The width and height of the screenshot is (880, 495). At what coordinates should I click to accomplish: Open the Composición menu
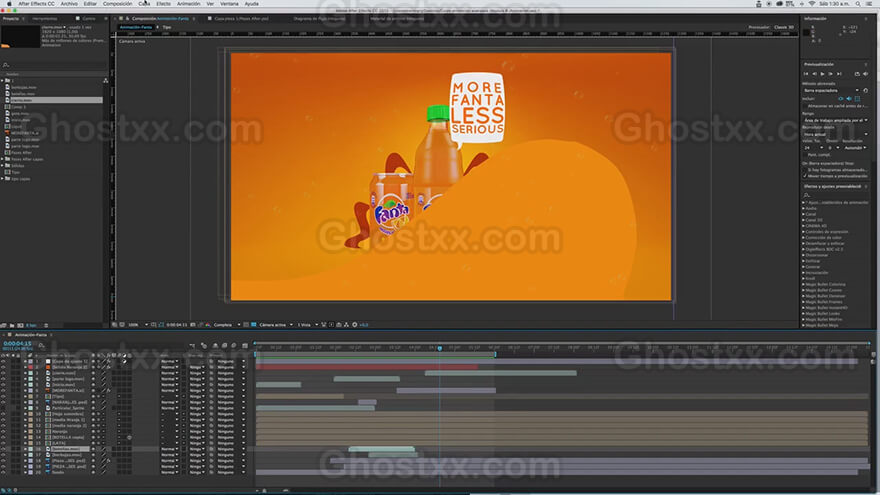(117, 3)
